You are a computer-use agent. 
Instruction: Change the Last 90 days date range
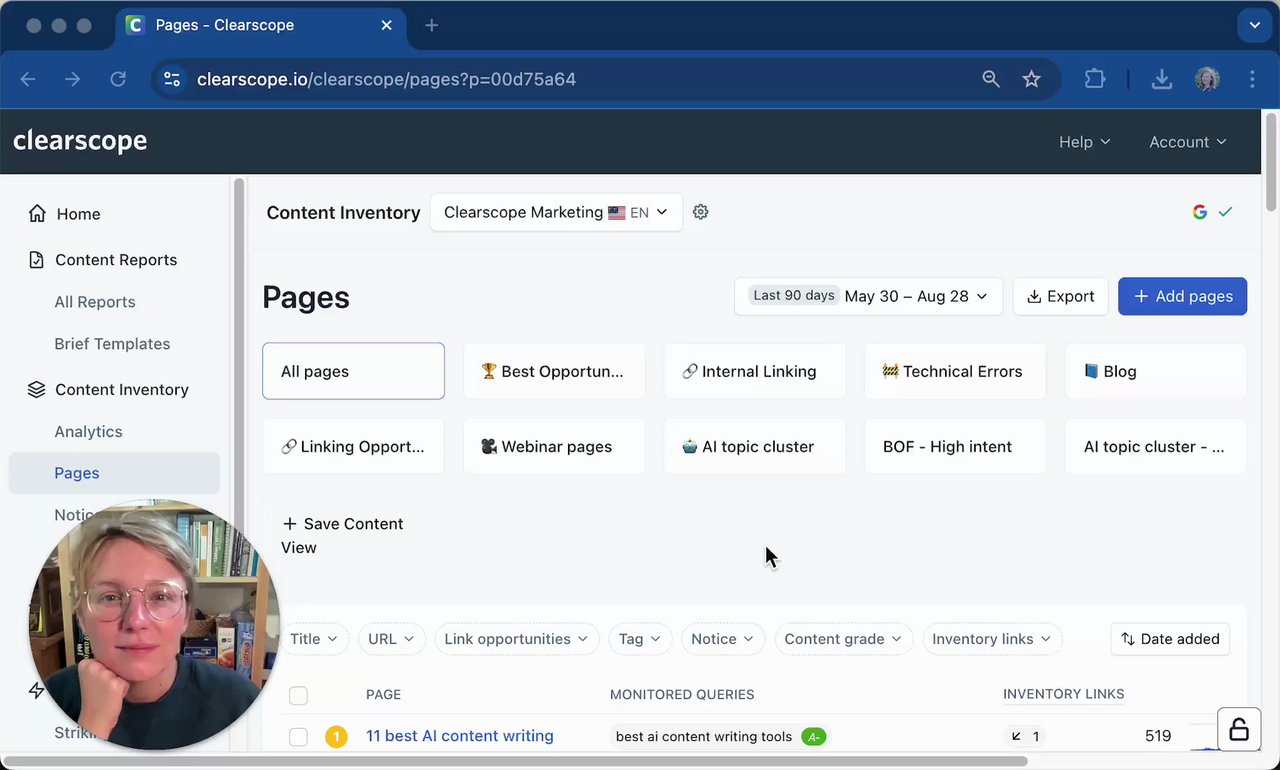tap(868, 296)
